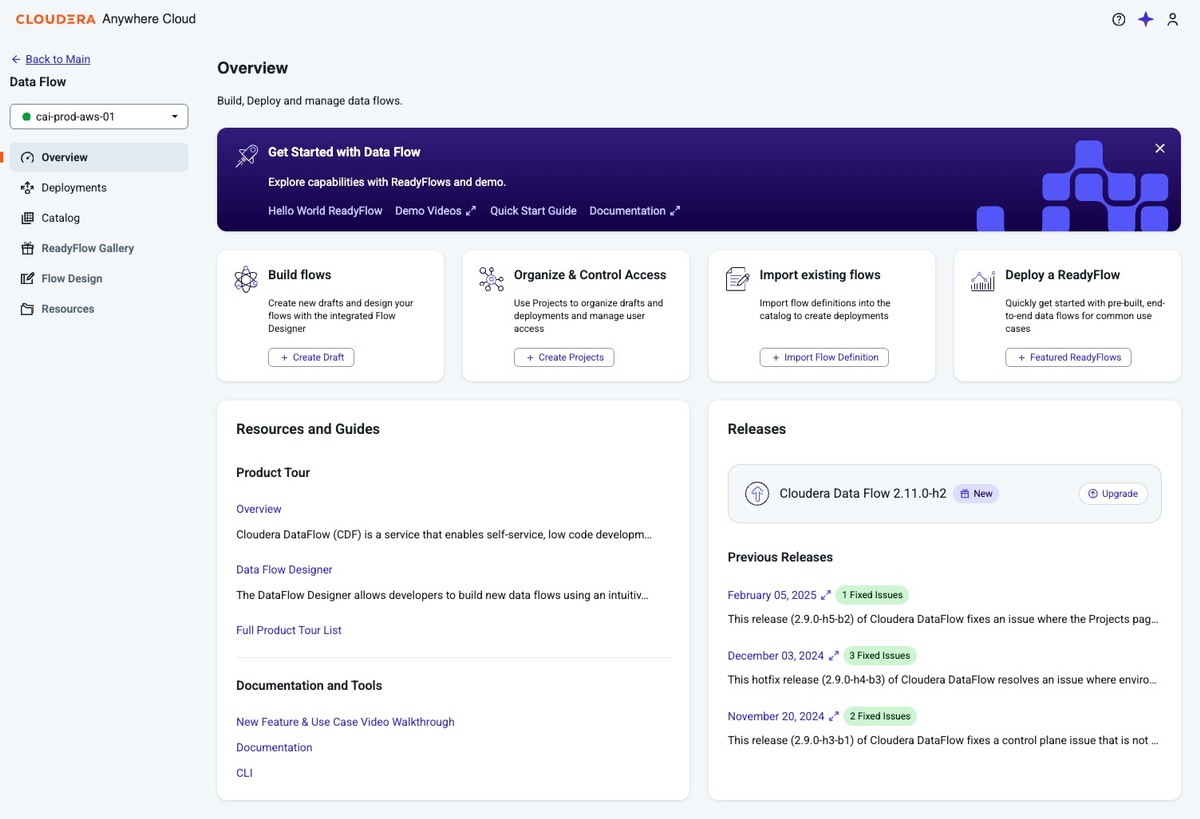This screenshot has width=1200, height=819.
Task: Click the Cloudera Data Flow 2.11.0-h2 text
Action: tap(863, 493)
